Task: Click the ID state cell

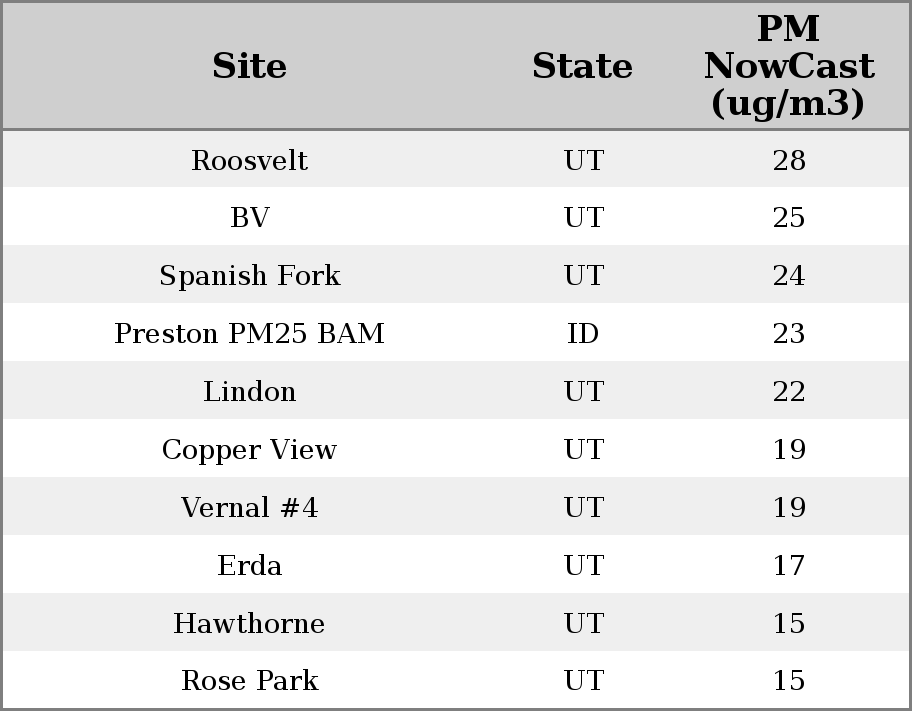Action: pos(583,333)
